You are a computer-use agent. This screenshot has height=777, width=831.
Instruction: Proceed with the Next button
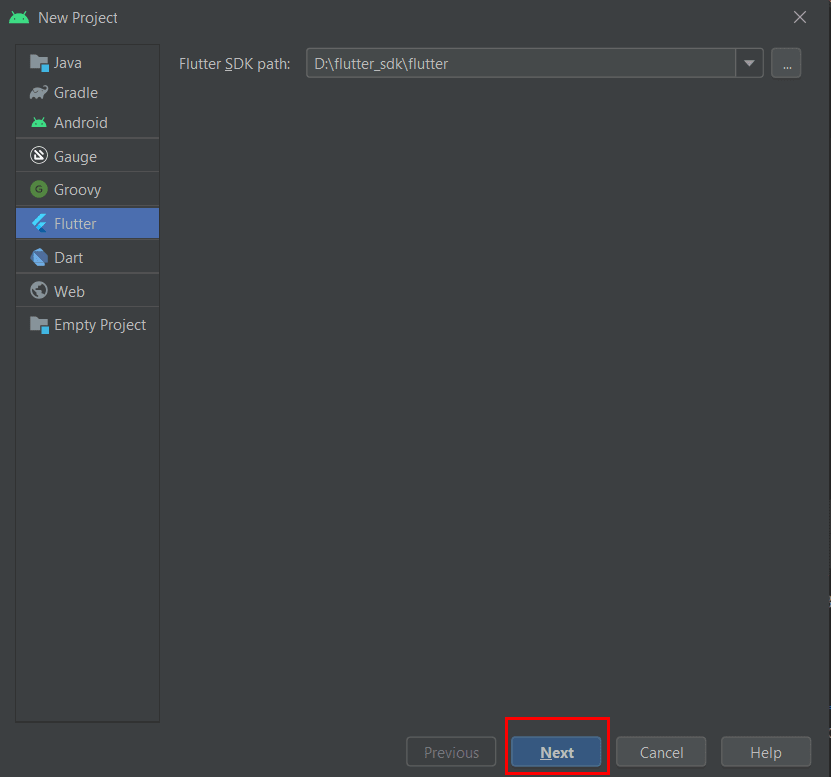tap(556, 752)
